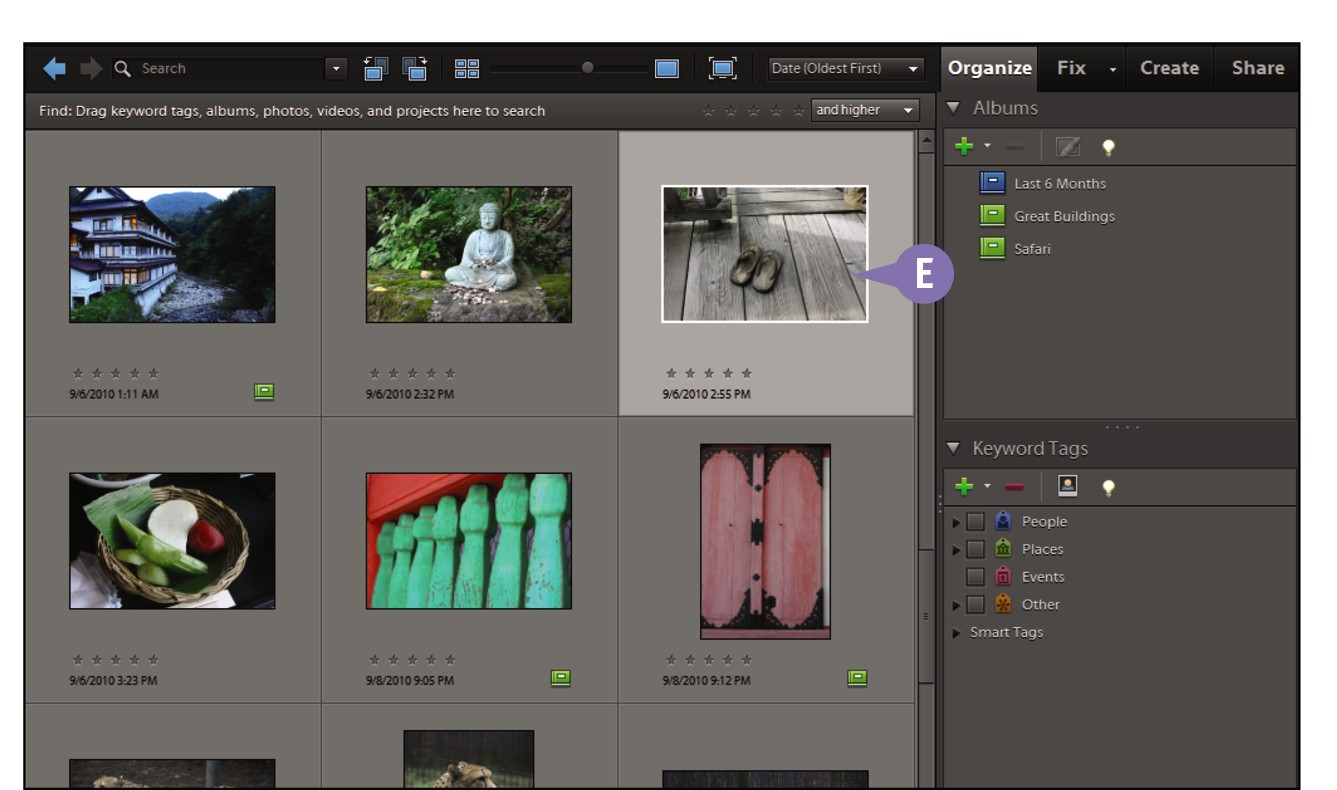
Task: Open the new keyword tag options arrow
Action: tap(987, 485)
